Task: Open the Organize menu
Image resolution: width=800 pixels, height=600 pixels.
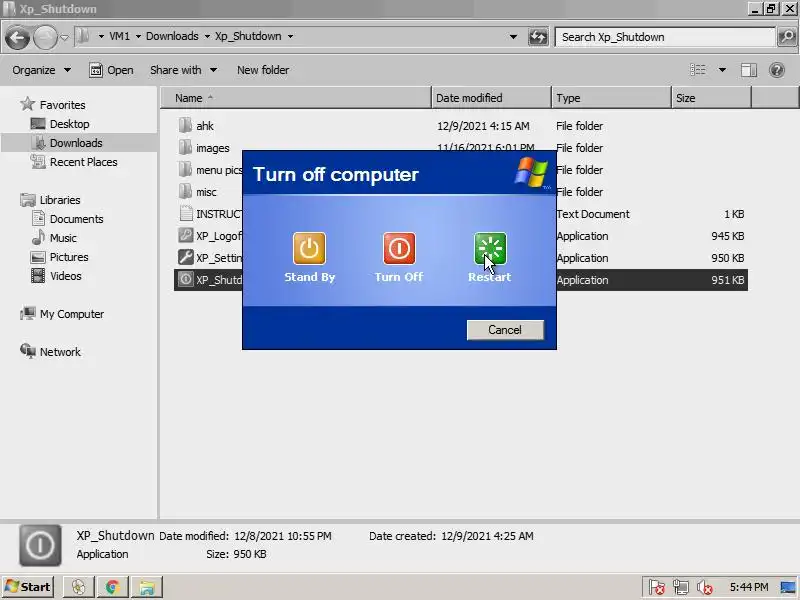Action: [41, 70]
